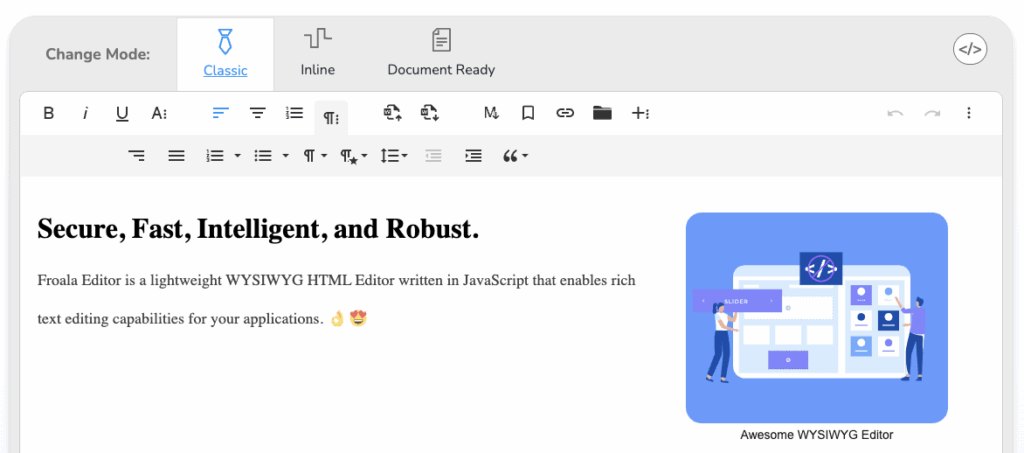
Task: Click the 'Secure, Fast, Intelligent, and Robust.' heading
Action: pyautogui.click(x=259, y=228)
